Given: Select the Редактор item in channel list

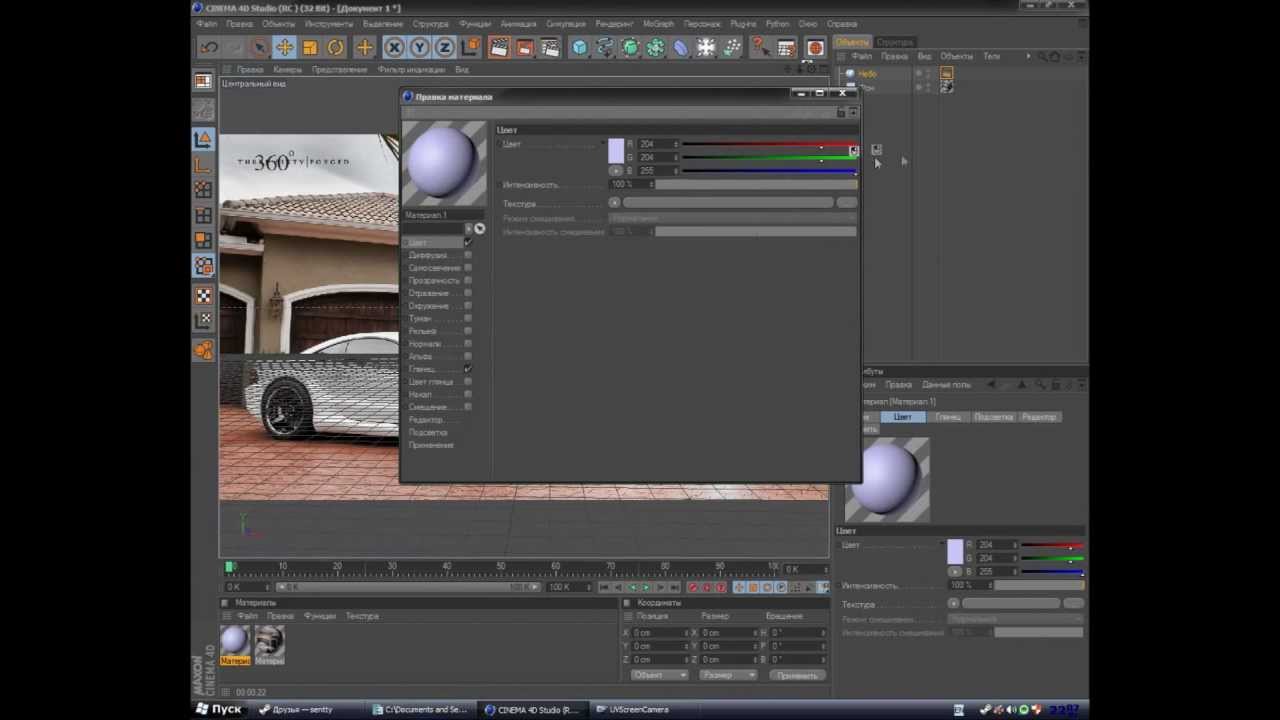Looking at the screenshot, I should point(426,420).
